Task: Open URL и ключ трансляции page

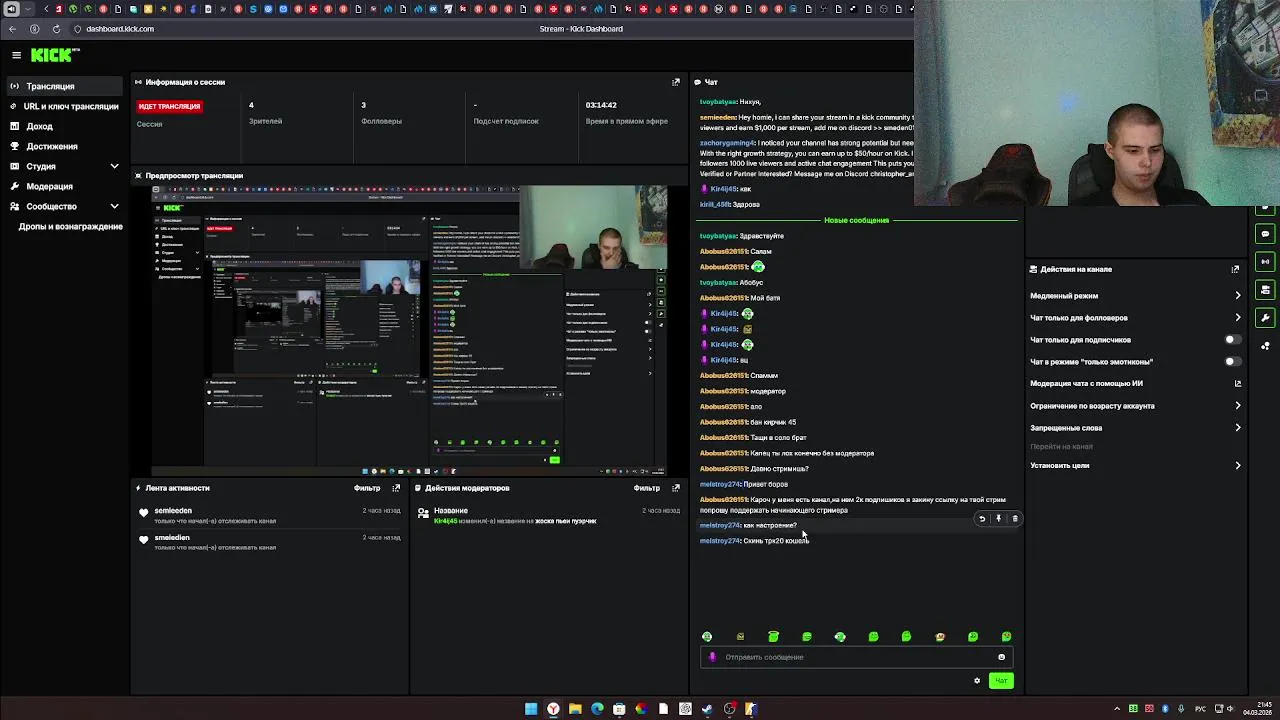Action: point(64,106)
